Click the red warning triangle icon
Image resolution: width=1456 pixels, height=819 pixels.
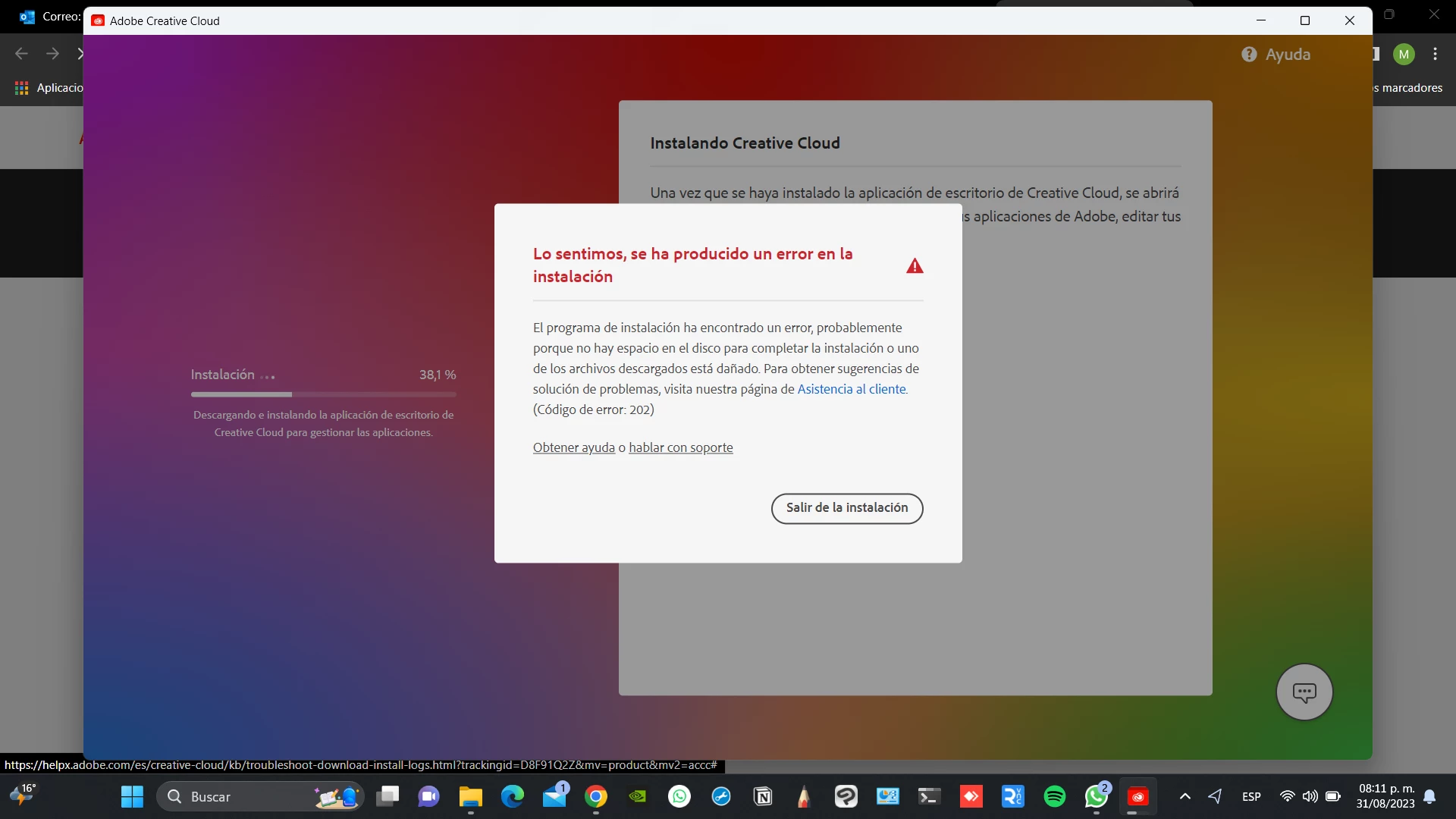(x=915, y=266)
